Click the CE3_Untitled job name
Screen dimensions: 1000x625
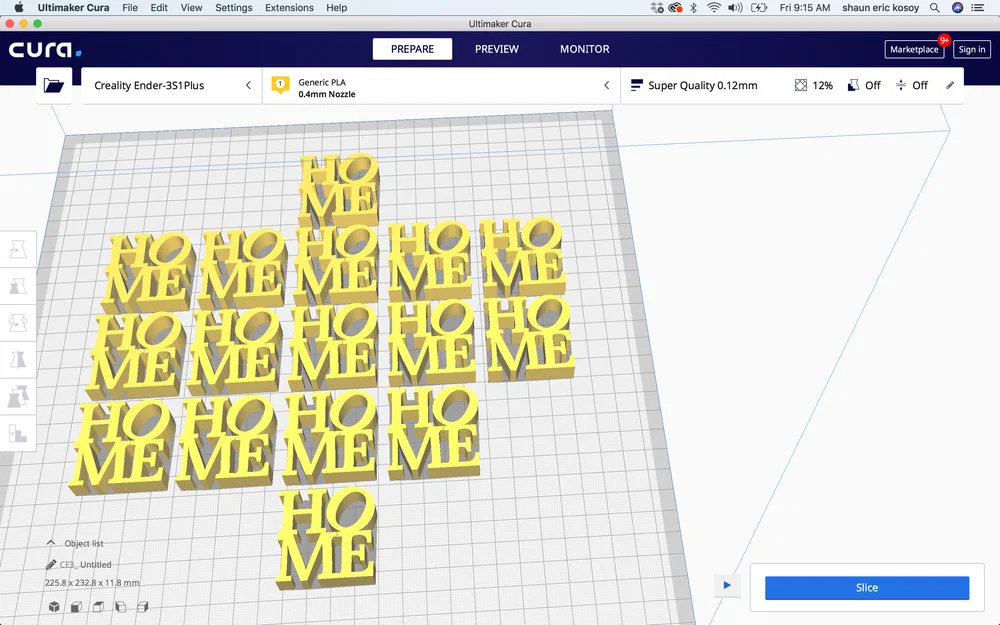click(85, 564)
